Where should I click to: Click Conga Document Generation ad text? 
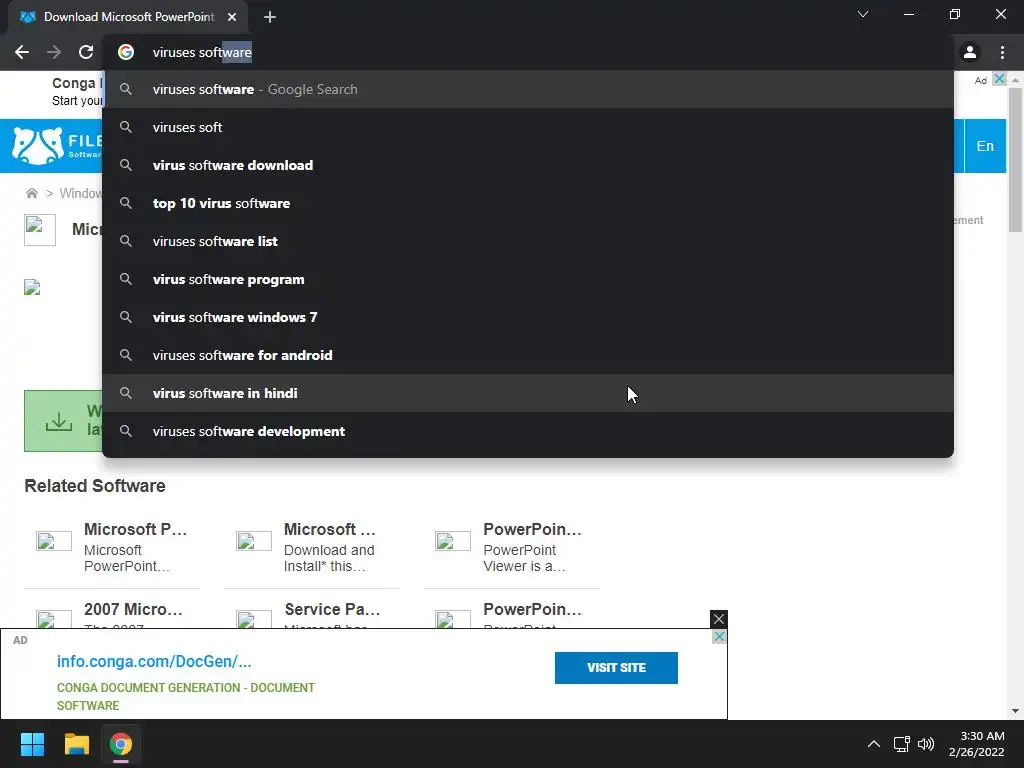click(x=186, y=697)
